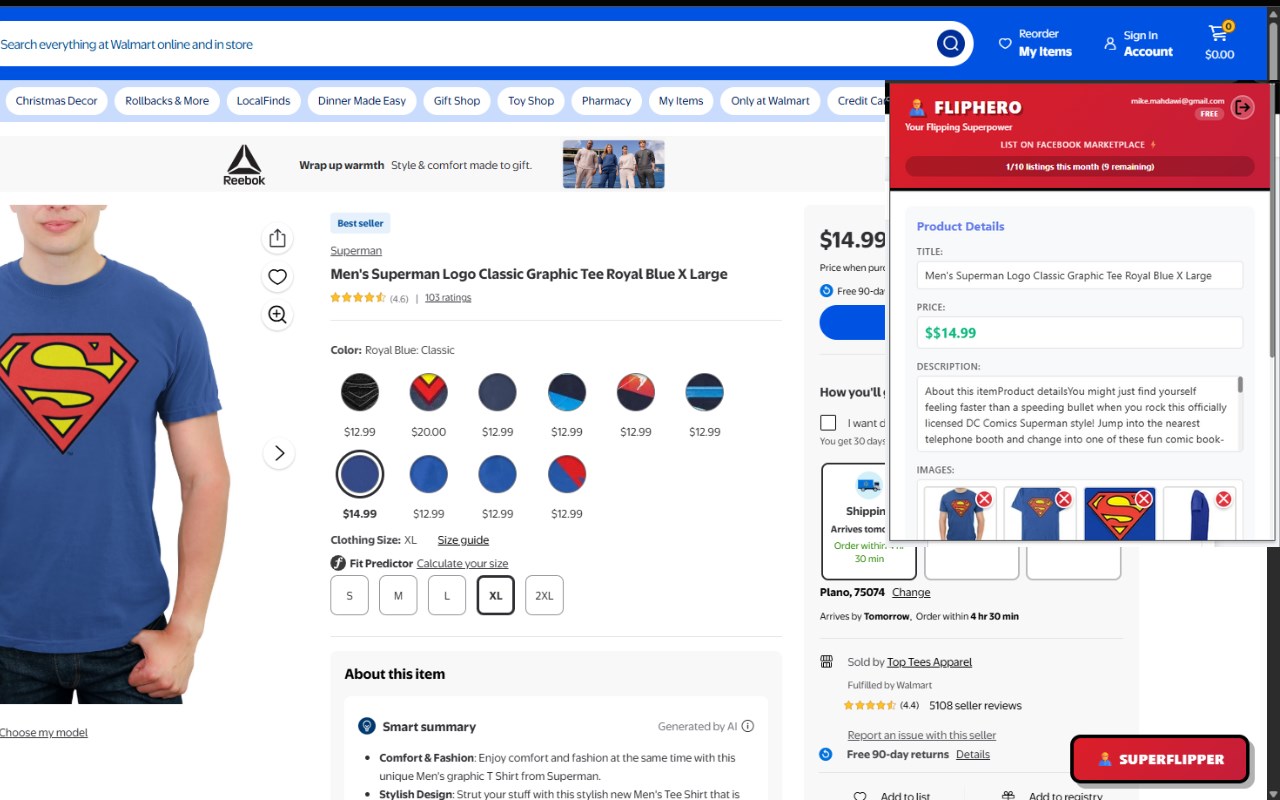Viewport: 1280px width, 800px height.
Task: Click the search magnifier button
Action: click(x=950, y=43)
